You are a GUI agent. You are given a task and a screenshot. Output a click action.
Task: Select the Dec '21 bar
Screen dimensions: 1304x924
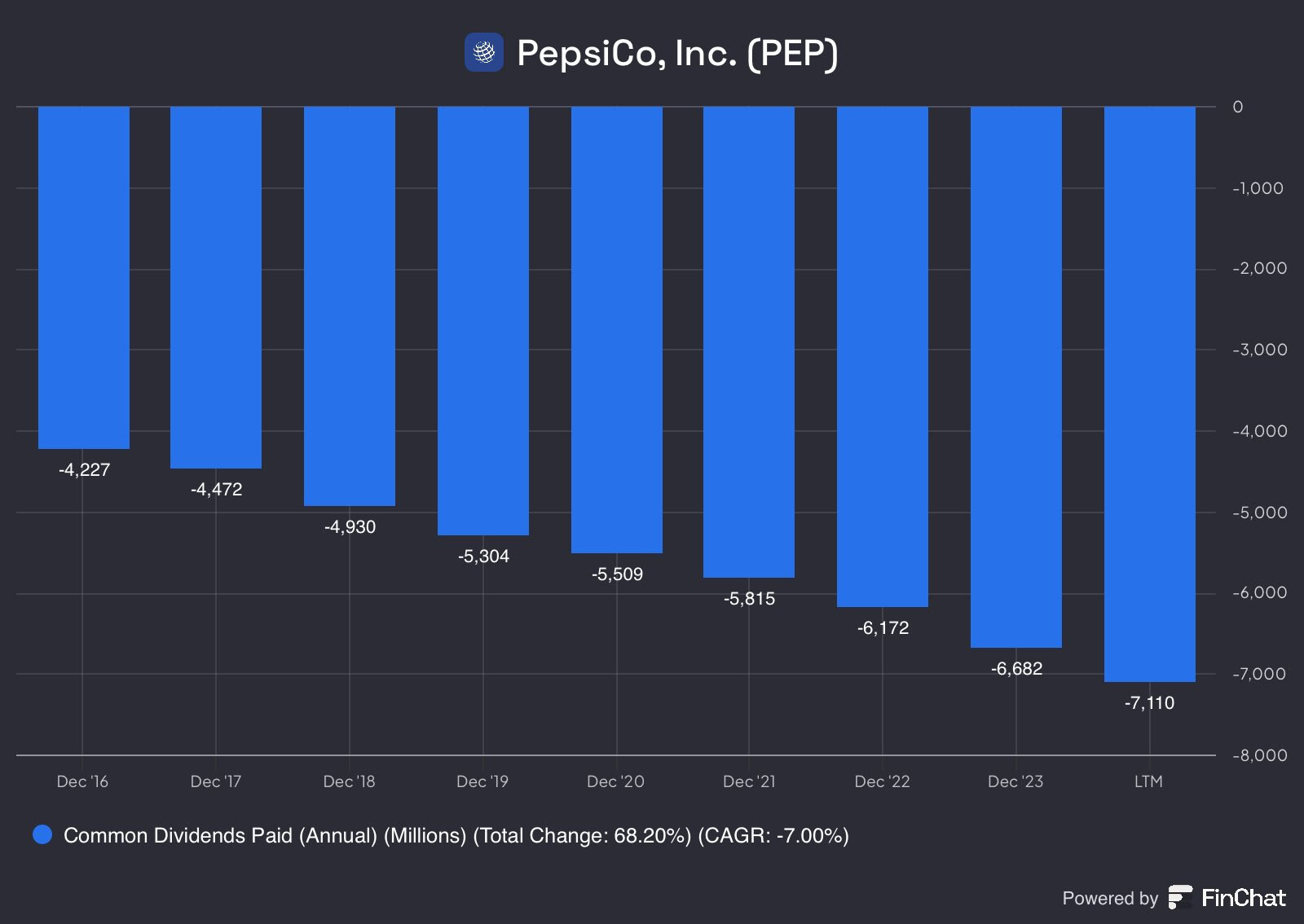click(x=749, y=342)
